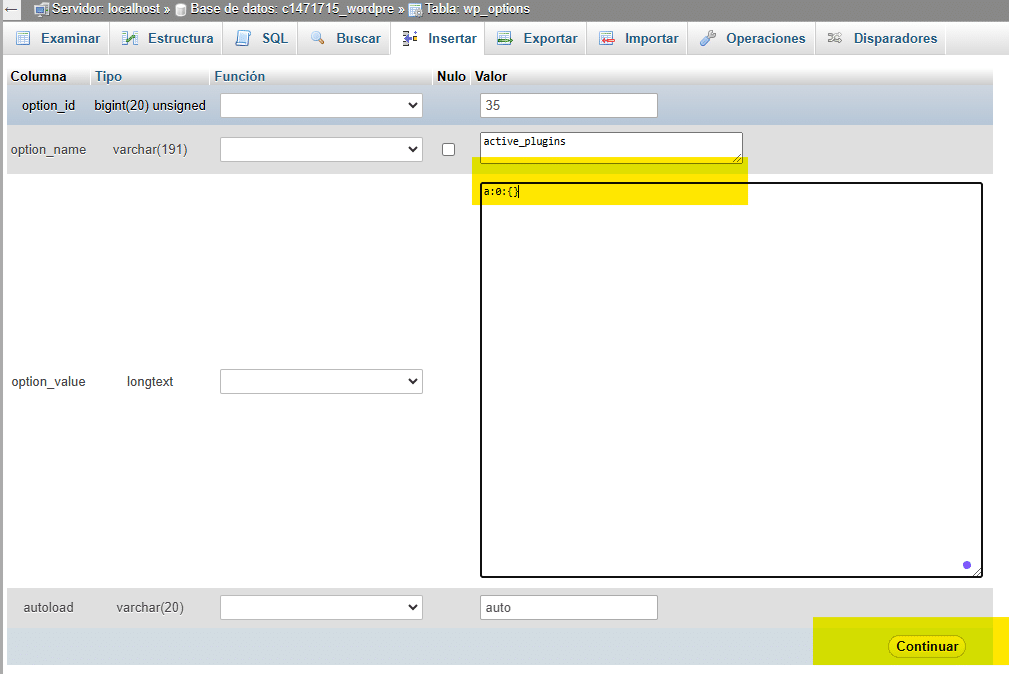Click the Estructura tab icon

(130, 39)
